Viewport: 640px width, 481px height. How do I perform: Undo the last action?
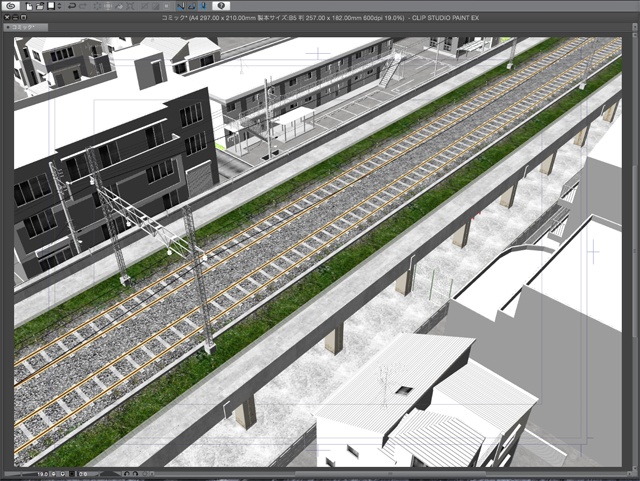pyautogui.click(x=72, y=6)
